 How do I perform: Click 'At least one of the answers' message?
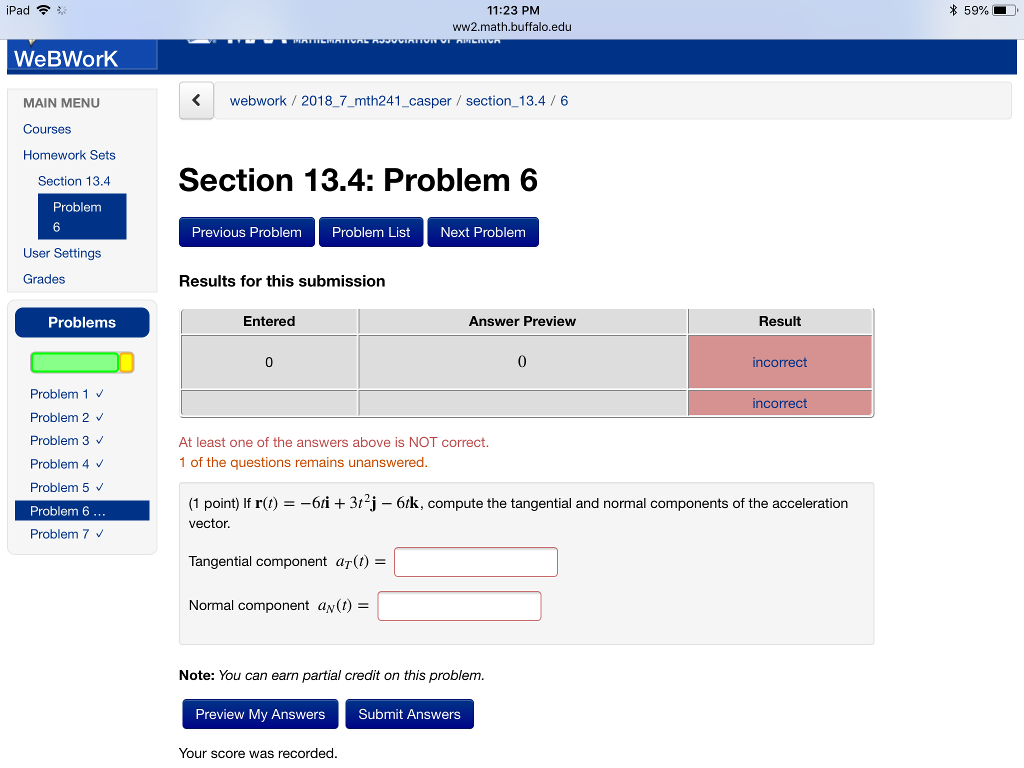[334, 442]
